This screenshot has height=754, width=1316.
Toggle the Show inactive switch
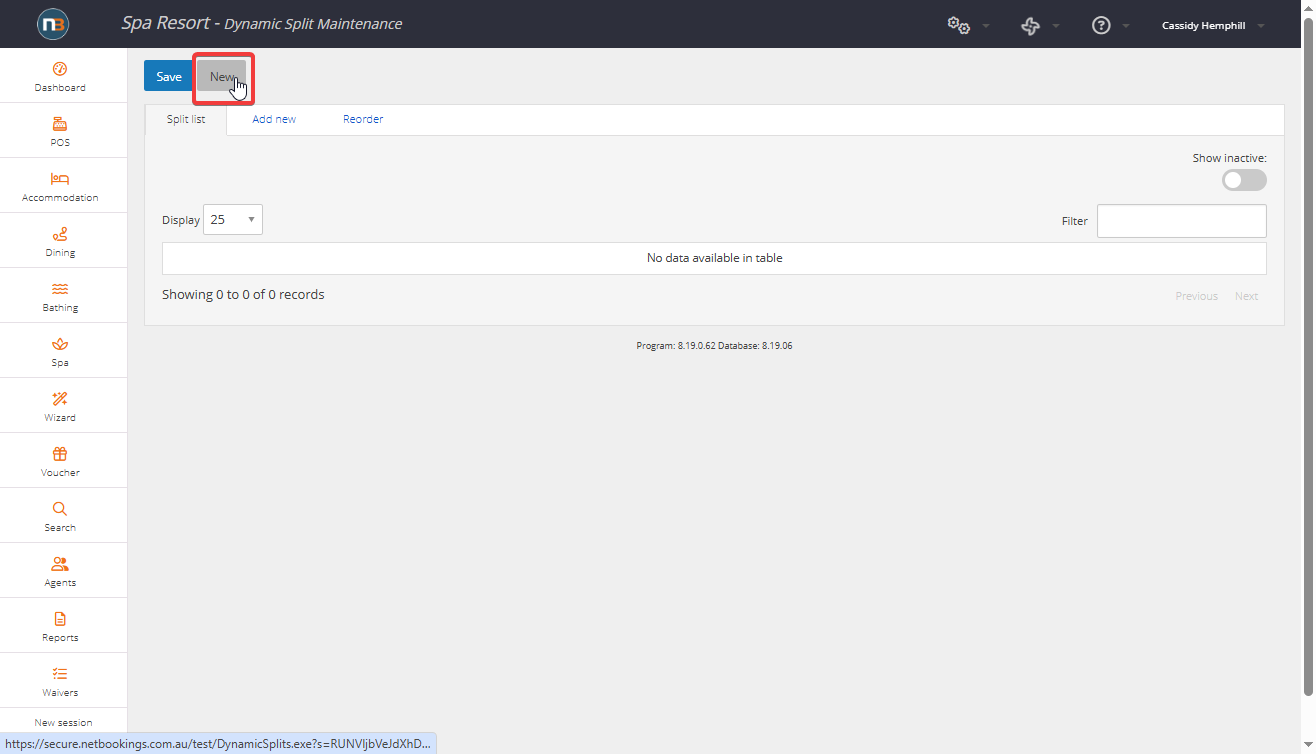coord(1244,180)
